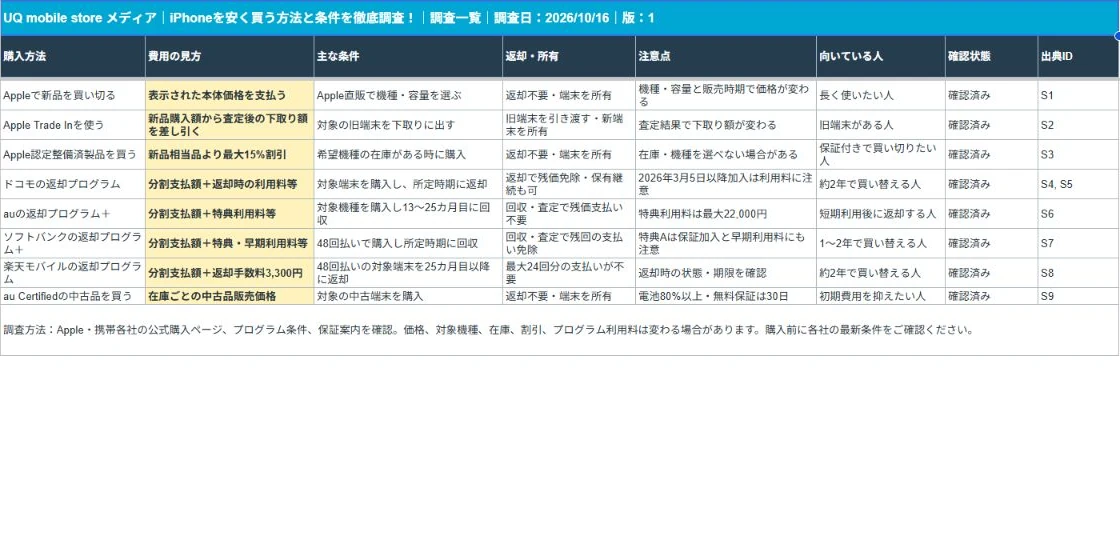
Task: Click the cell "表示された本体価格を支払う"
Action: coord(229,95)
